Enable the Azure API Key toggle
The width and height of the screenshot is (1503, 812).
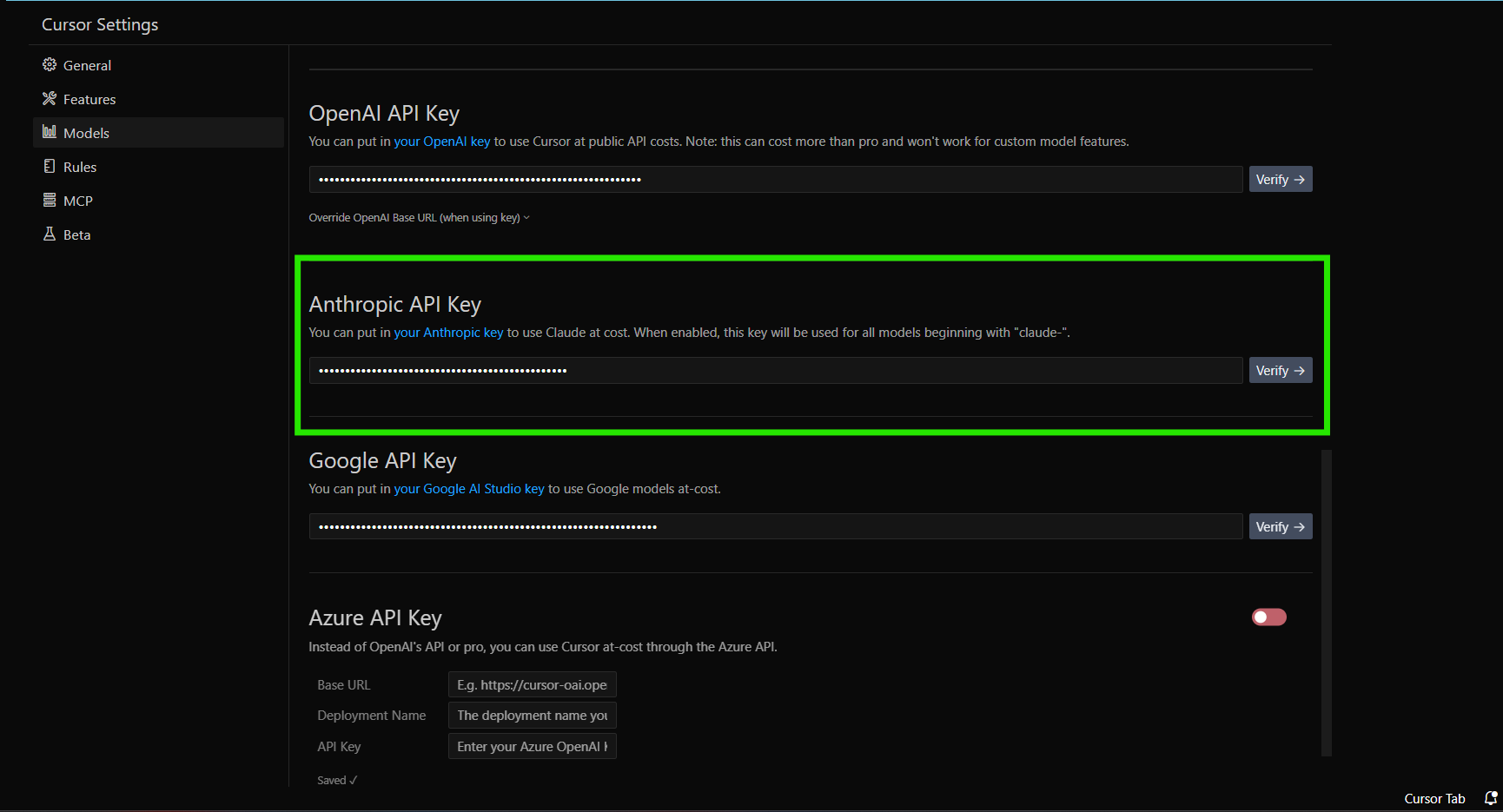pyautogui.click(x=1268, y=617)
